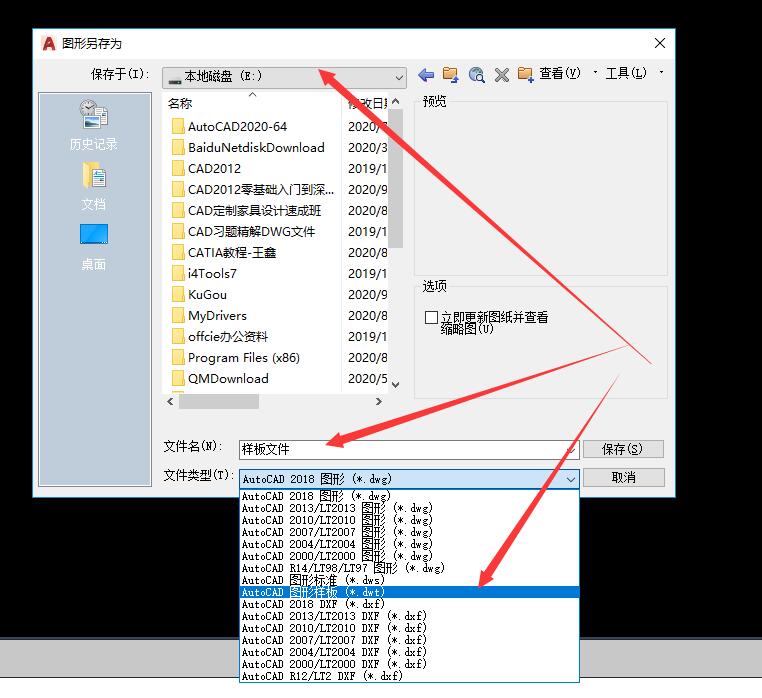Open the 查看(V) dropdown menu
Viewport: 762px width, 698px height.
click(x=568, y=73)
